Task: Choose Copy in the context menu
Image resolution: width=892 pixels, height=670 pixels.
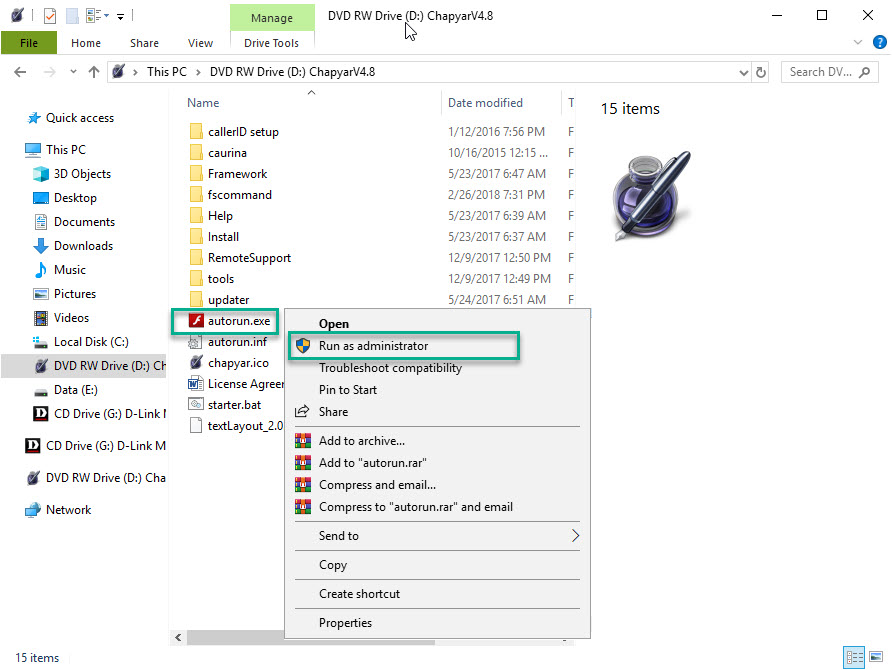Action: click(x=333, y=565)
